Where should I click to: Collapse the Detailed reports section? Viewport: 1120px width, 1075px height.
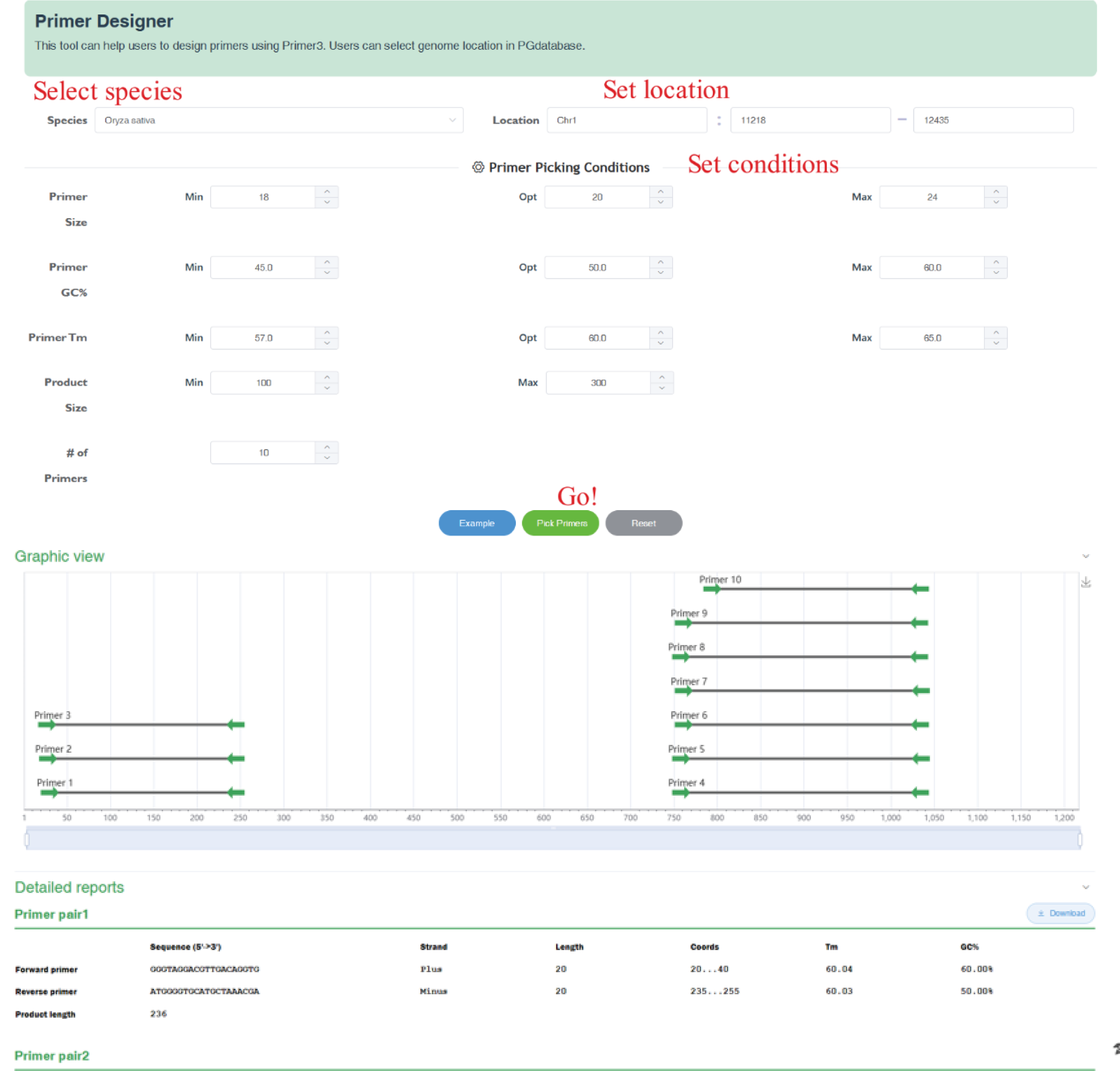(x=1085, y=887)
